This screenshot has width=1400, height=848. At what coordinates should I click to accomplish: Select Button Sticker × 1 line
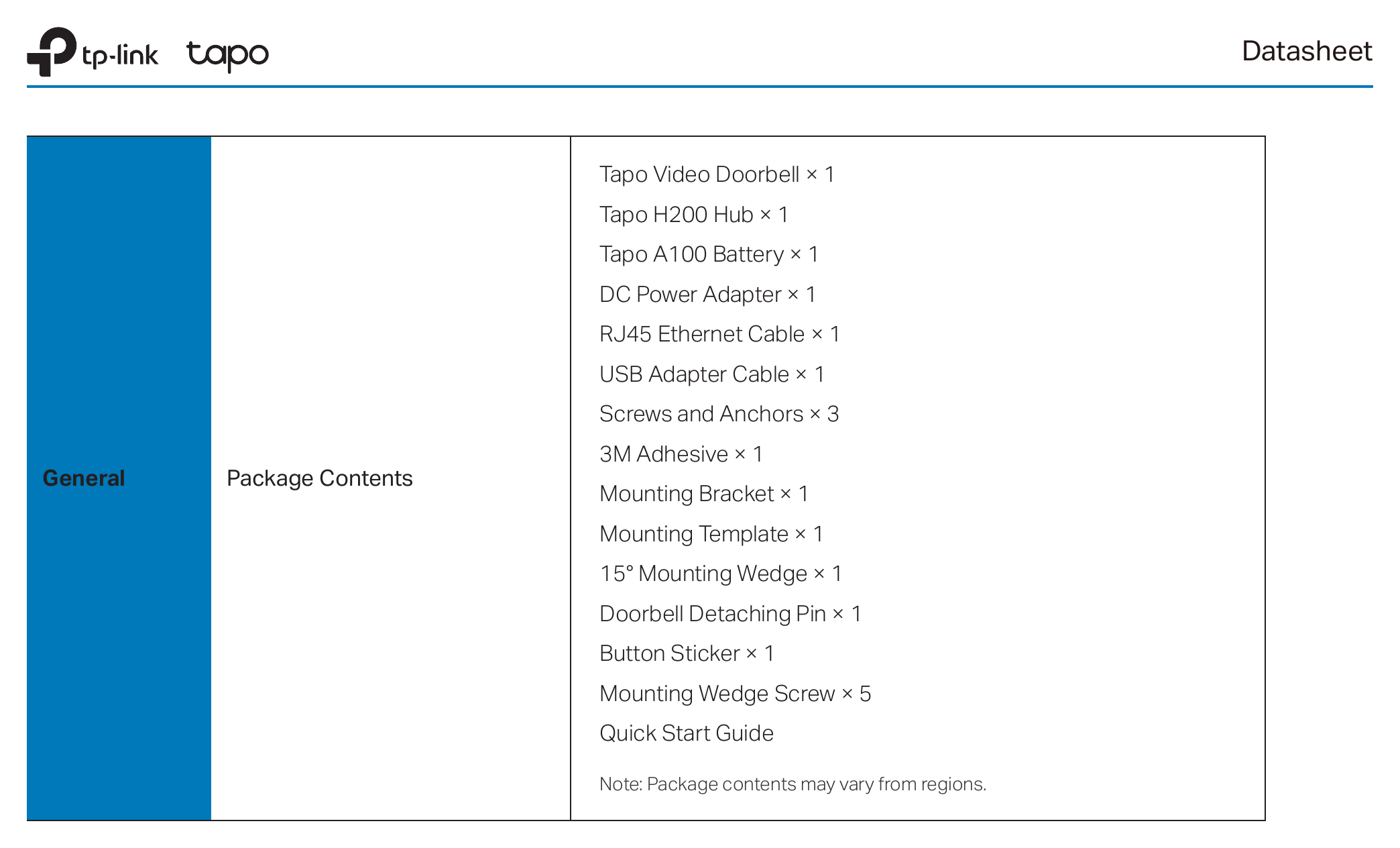[687, 653]
